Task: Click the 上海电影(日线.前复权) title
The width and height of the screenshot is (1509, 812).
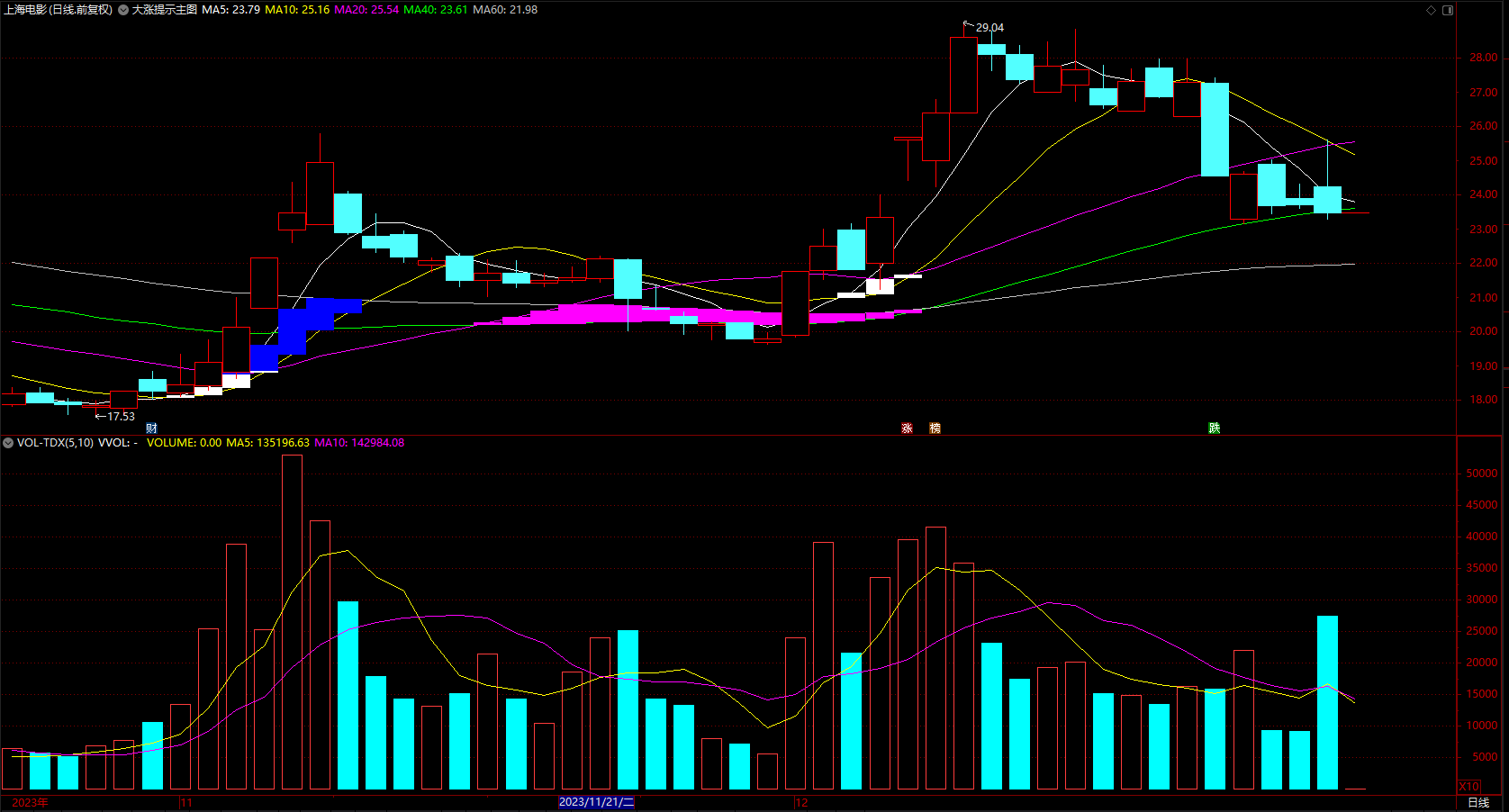Action: 58,10
